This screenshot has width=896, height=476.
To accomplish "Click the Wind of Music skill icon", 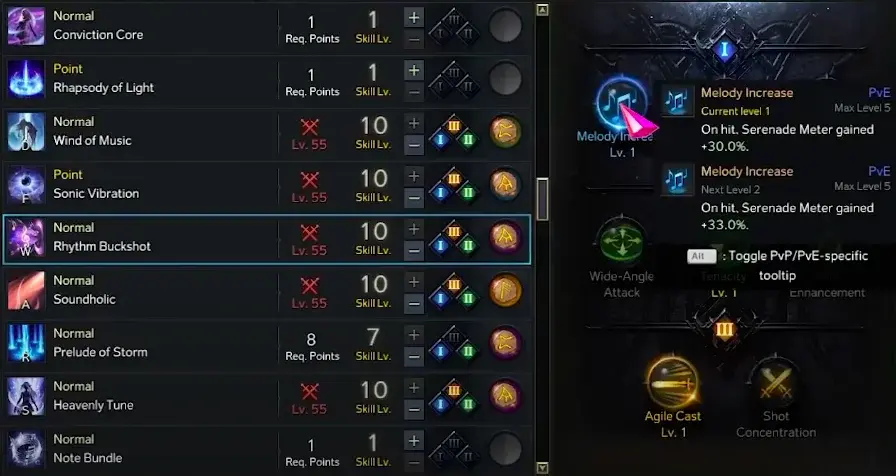I will pyautogui.click(x=26, y=132).
